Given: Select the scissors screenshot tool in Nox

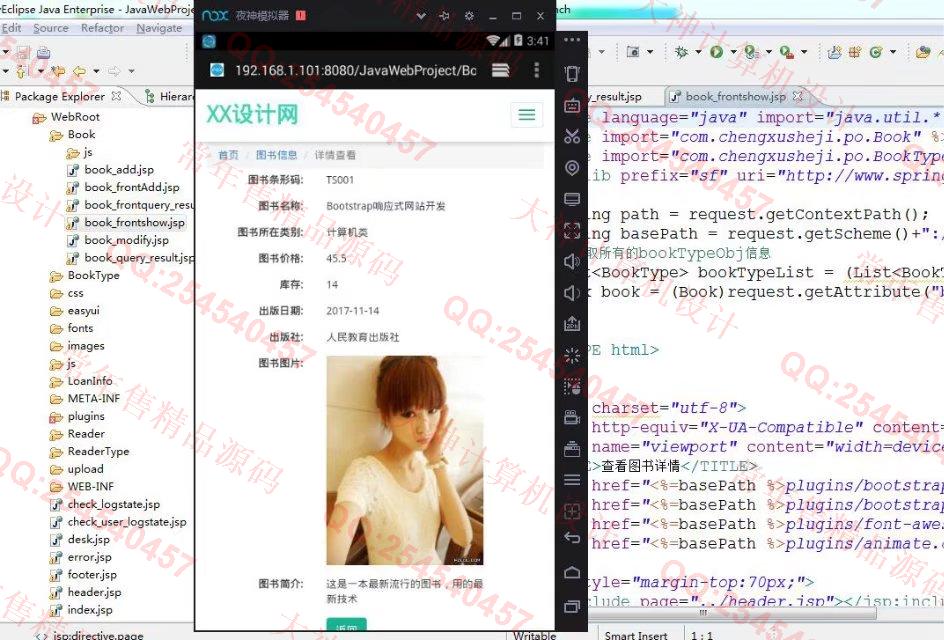Looking at the screenshot, I should 572,137.
